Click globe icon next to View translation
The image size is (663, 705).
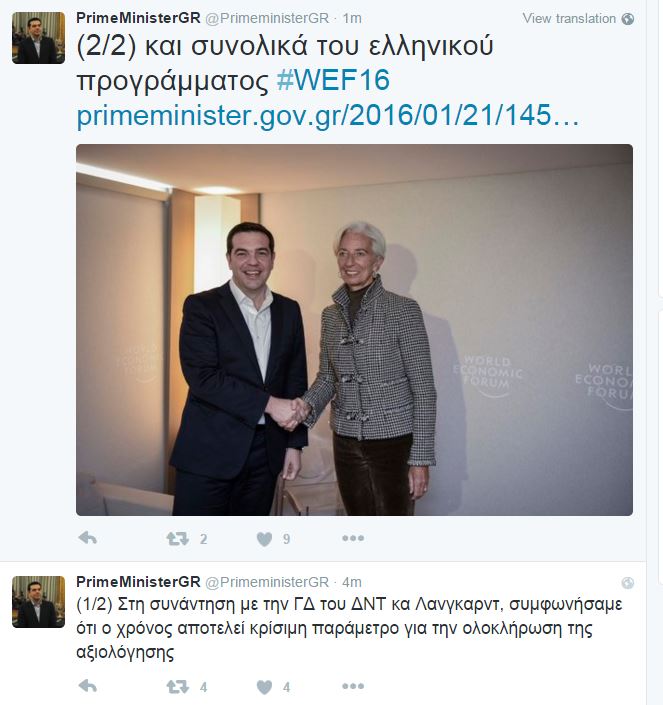click(x=627, y=19)
